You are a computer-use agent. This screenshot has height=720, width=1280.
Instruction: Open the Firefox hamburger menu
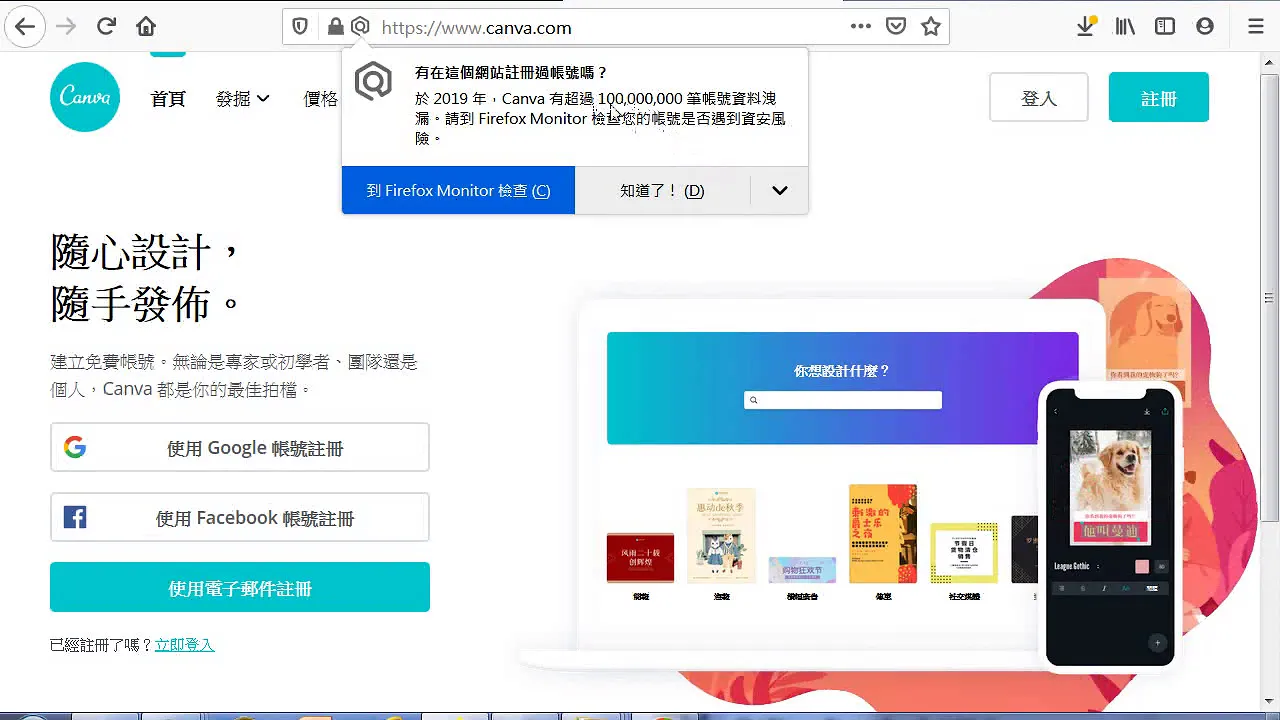[x=1256, y=27]
